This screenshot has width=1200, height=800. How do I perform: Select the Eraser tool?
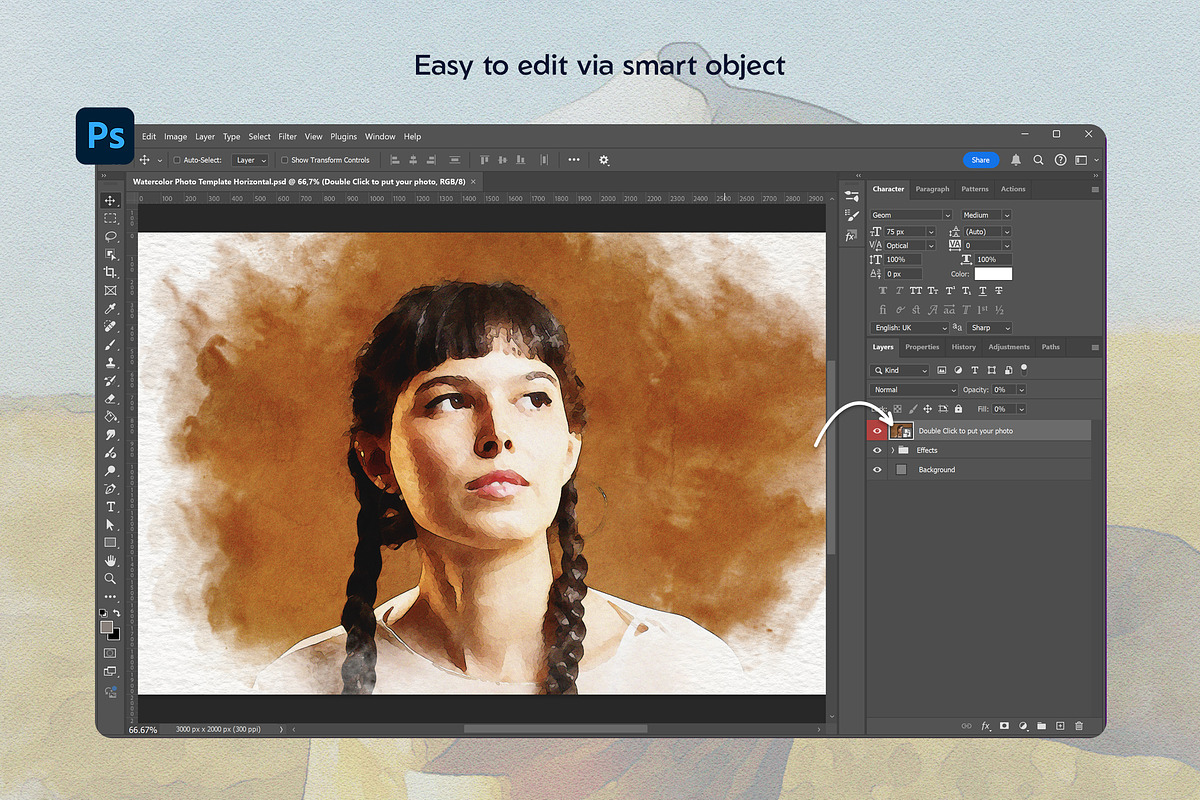tap(110, 398)
